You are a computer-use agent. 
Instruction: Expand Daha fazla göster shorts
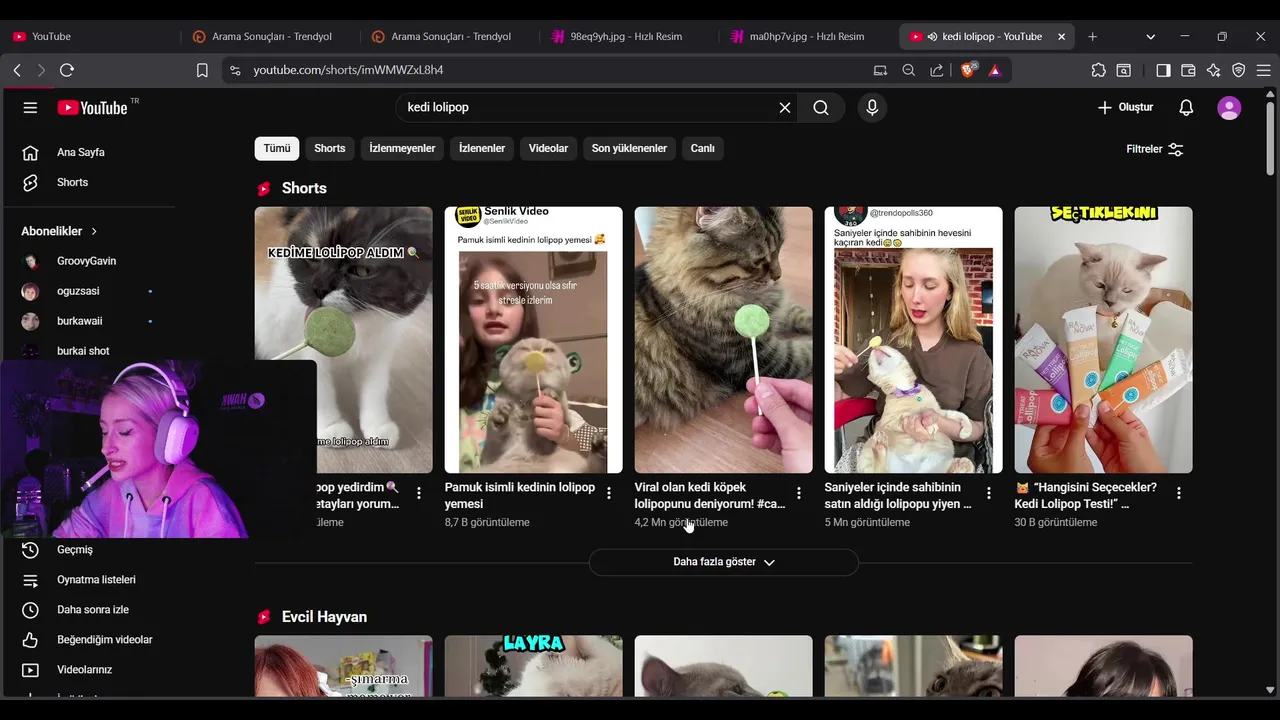tap(723, 562)
